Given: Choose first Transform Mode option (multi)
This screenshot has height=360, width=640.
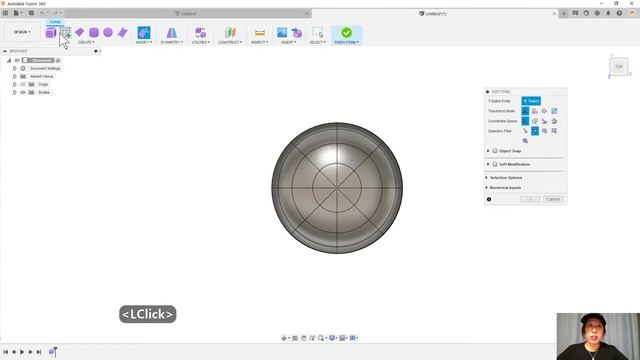Looking at the screenshot, I should pyautogui.click(x=525, y=111).
